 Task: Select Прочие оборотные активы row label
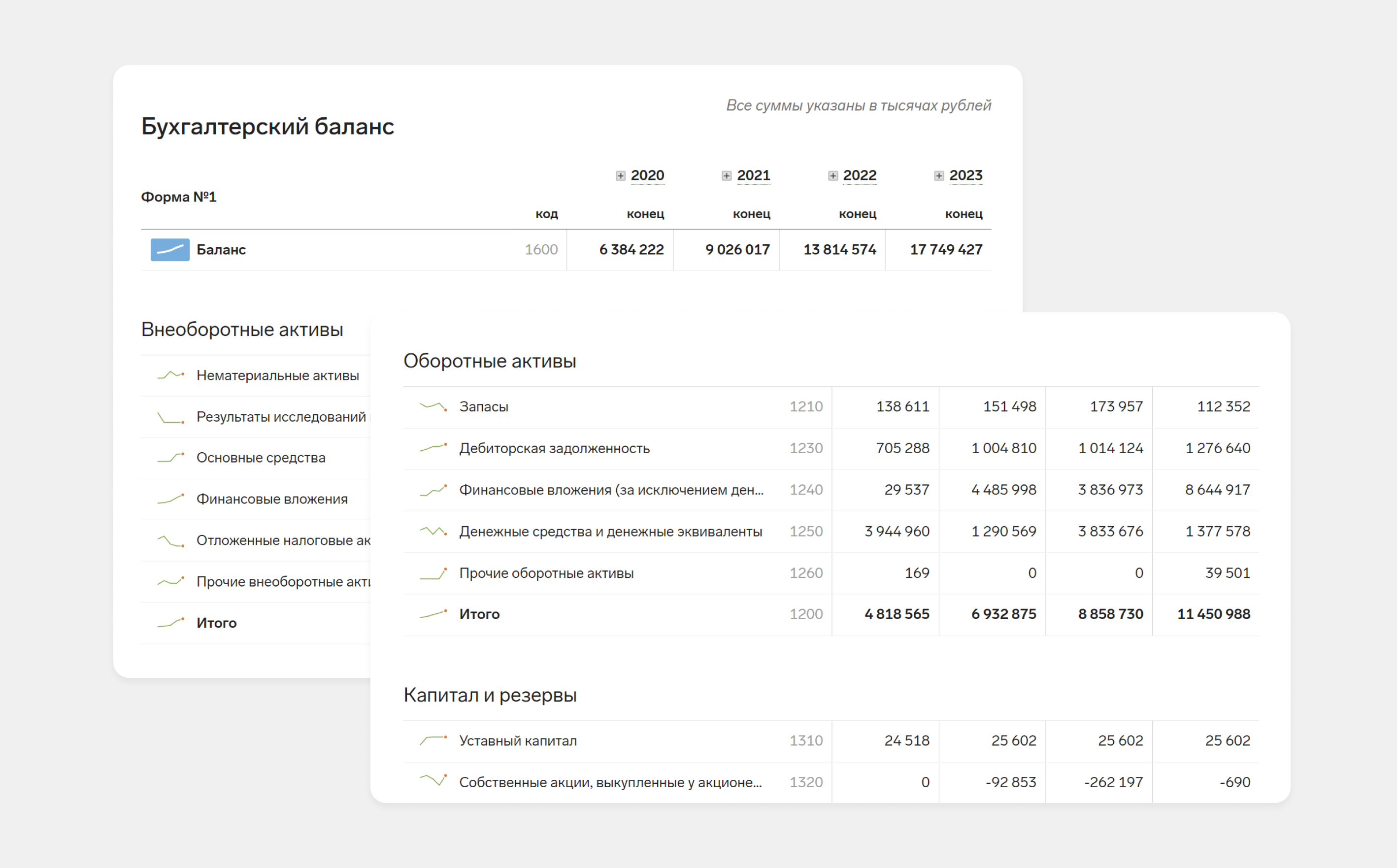click(546, 573)
